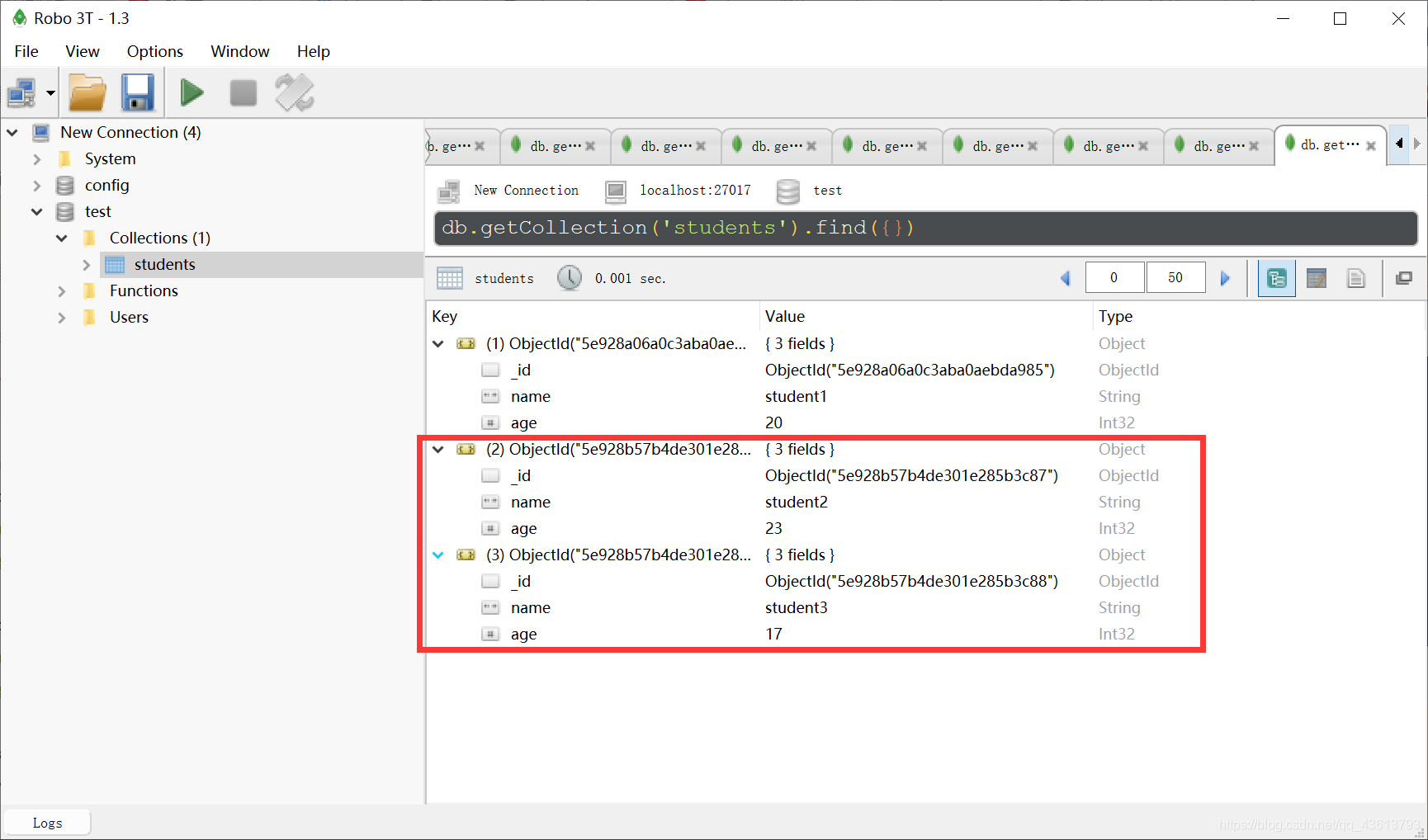Open the Options menu

click(x=155, y=51)
